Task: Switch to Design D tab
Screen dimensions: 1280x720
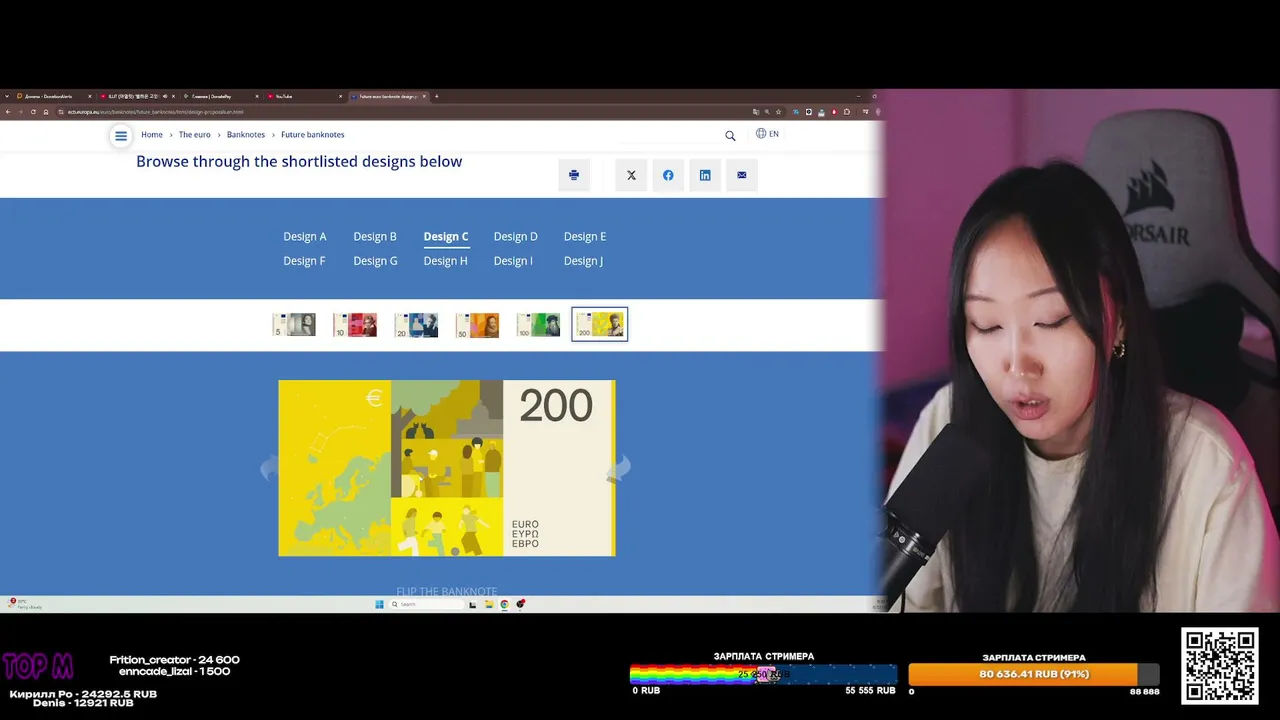Action: 516,237
